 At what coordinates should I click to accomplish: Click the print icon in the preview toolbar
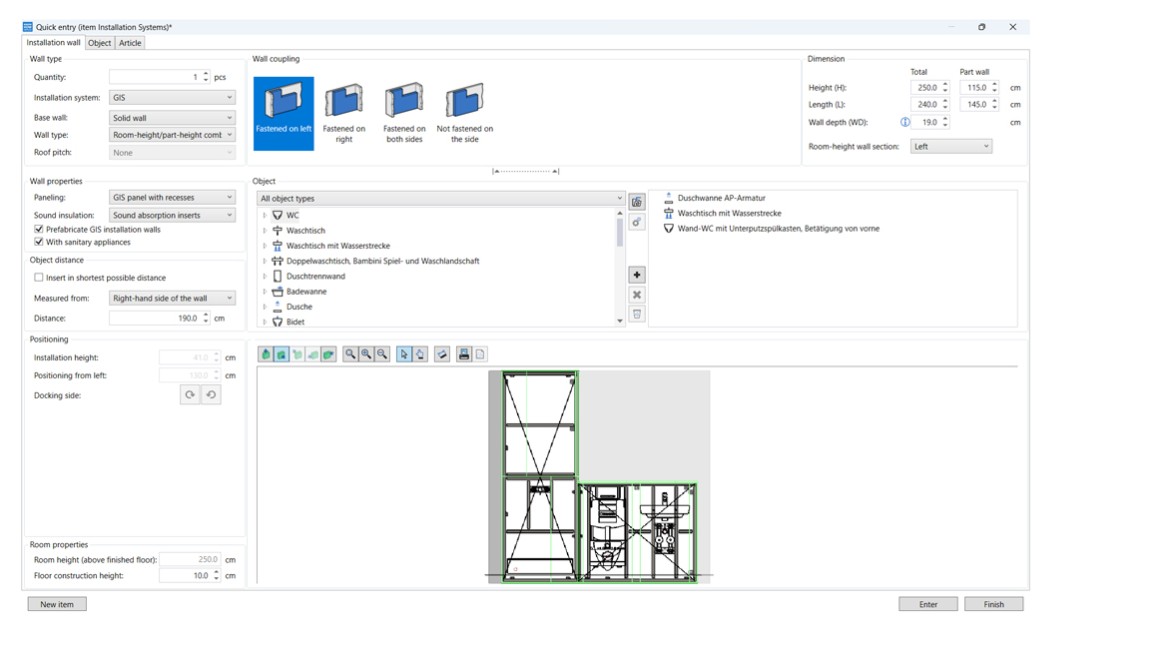(x=464, y=354)
